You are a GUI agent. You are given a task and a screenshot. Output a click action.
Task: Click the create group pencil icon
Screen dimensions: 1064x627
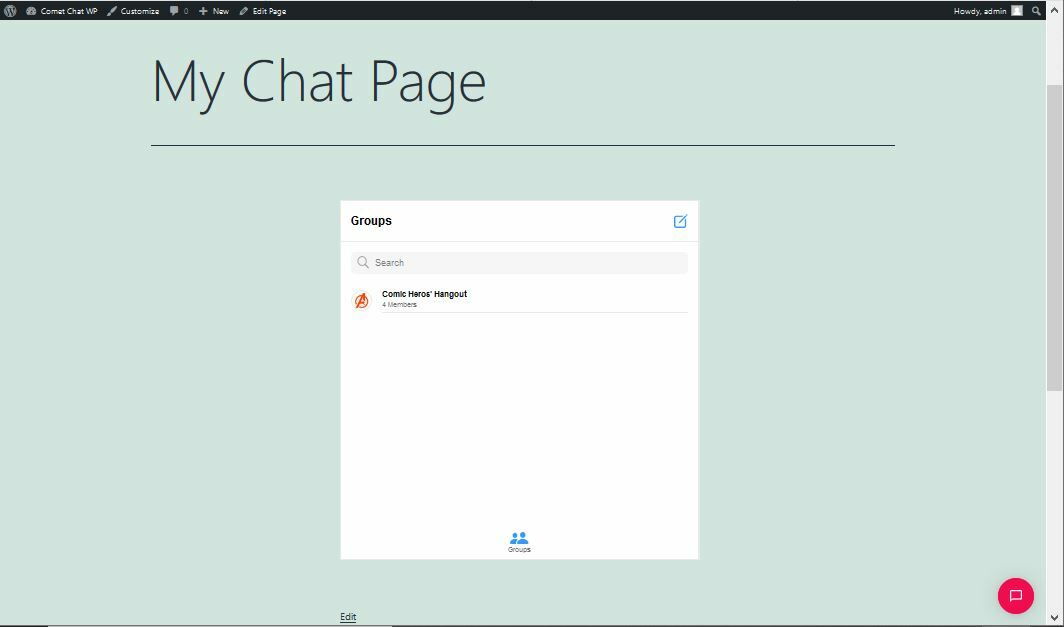680,221
